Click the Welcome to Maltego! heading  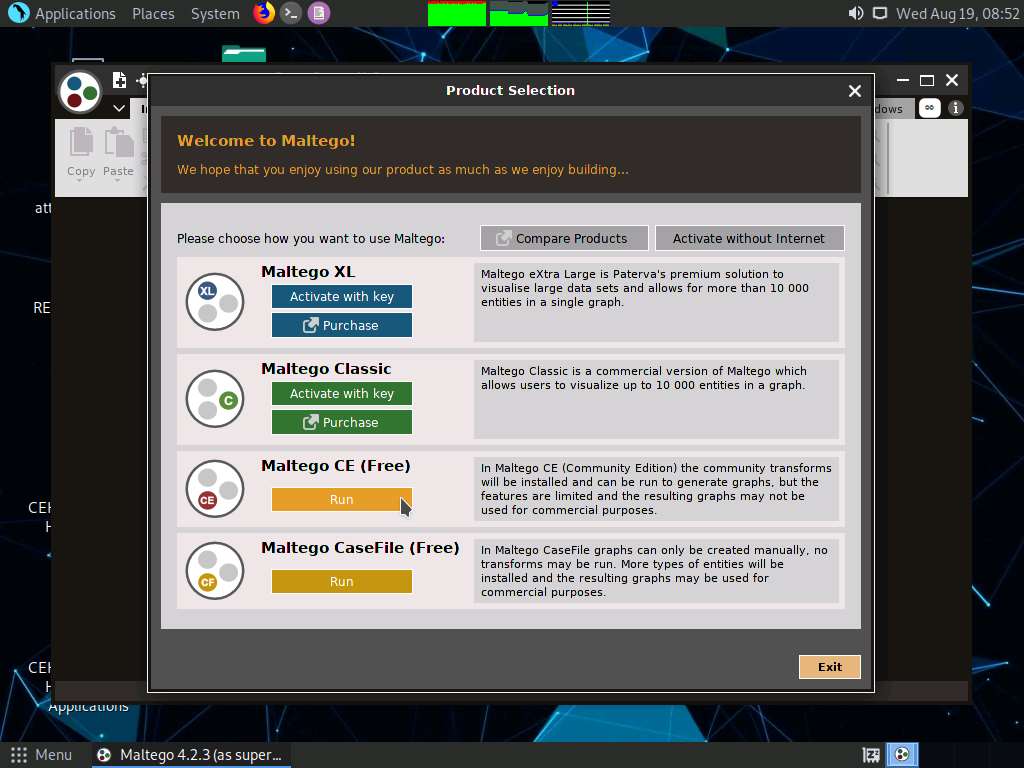(266, 140)
